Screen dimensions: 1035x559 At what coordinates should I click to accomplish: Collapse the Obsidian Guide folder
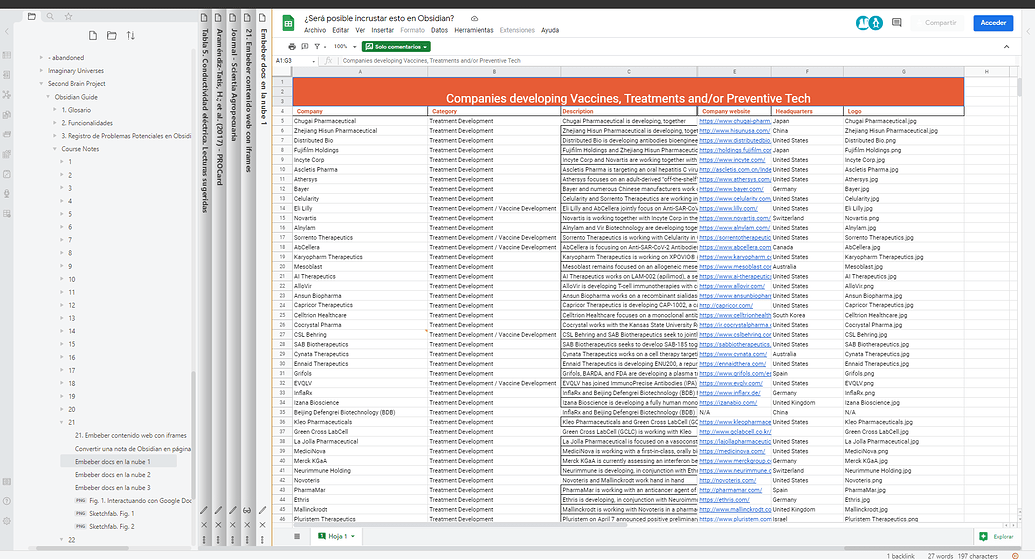pos(48,97)
